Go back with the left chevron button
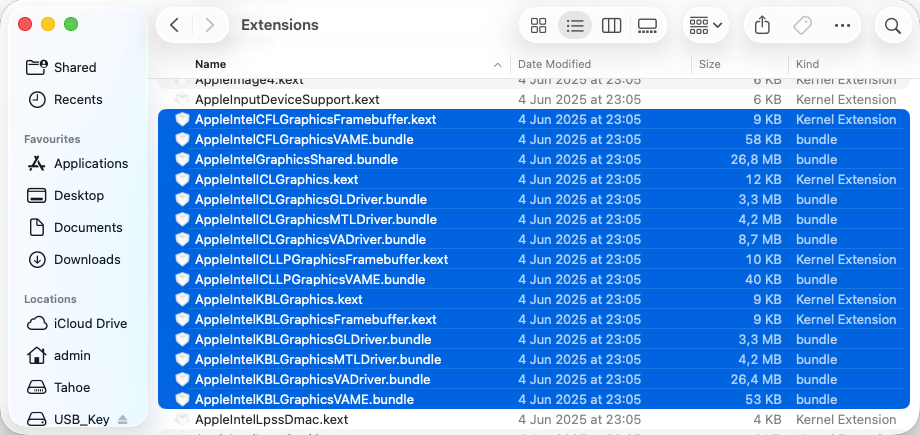Image resolution: width=920 pixels, height=435 pixels. pyautogui.click(x=174, y=25)
